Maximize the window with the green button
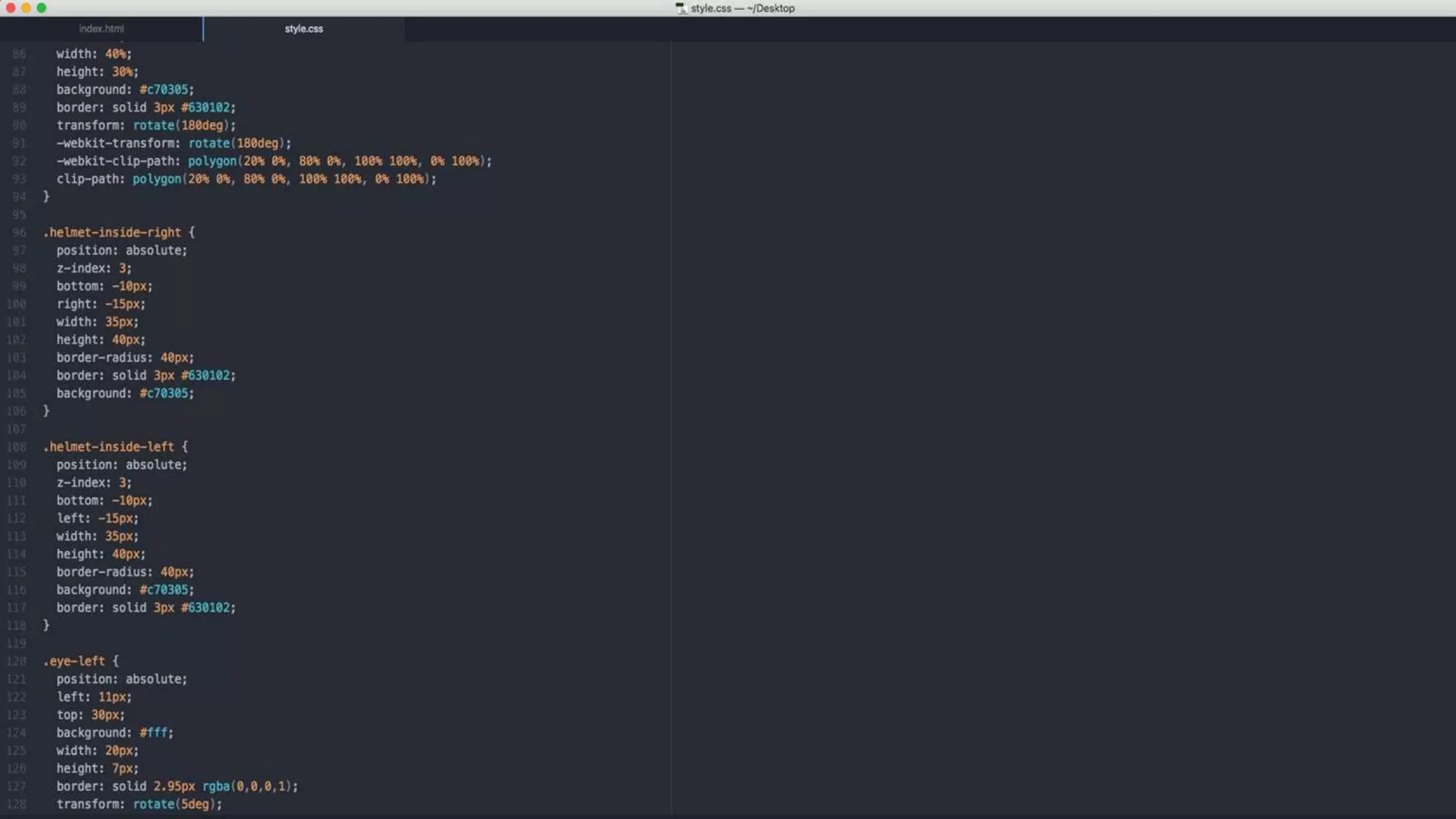The width and height of the screenshot is (1456, 819). 41,8
